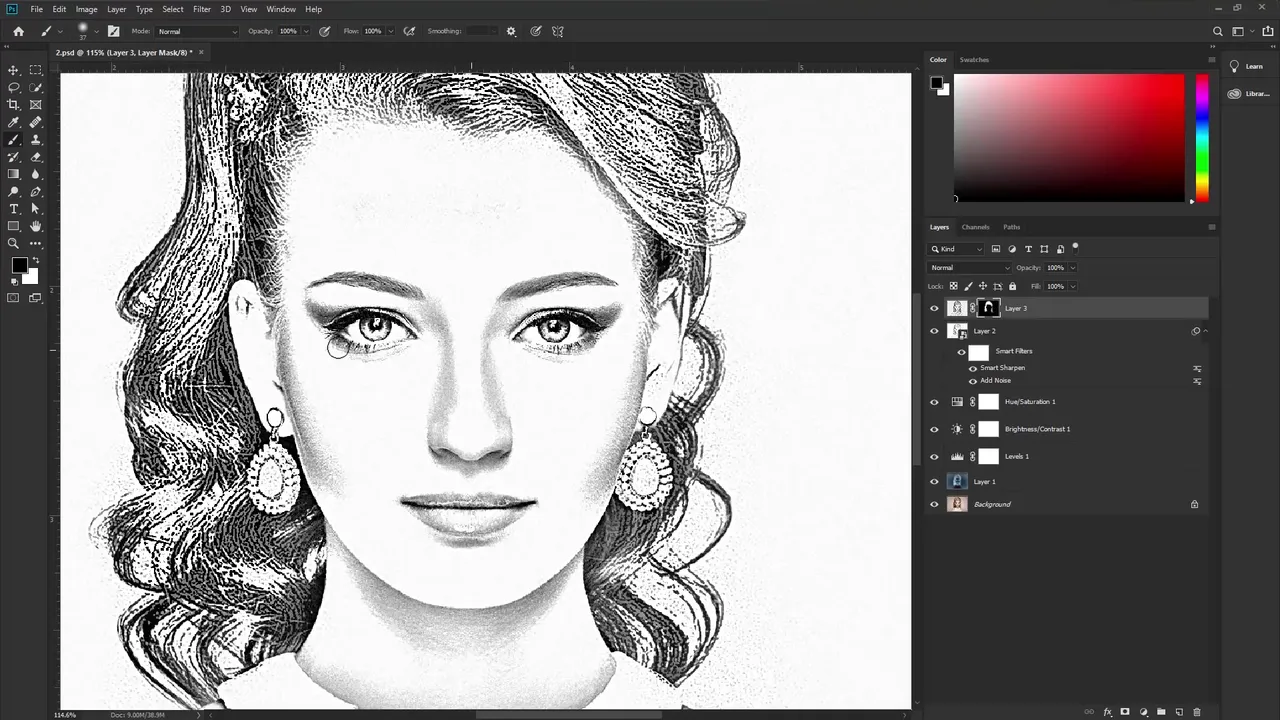Image resolution: width=1280 pixels, height=720 pixels.
Task: Open the Libraries panel button
Action: coord(1248,94)
